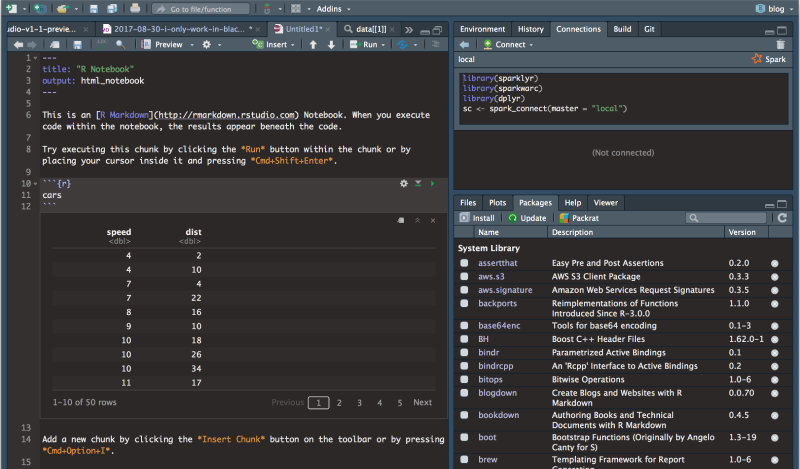Click the create project icon
The height and width of the screenshot is (469, 800).
[x=40, y=9]
